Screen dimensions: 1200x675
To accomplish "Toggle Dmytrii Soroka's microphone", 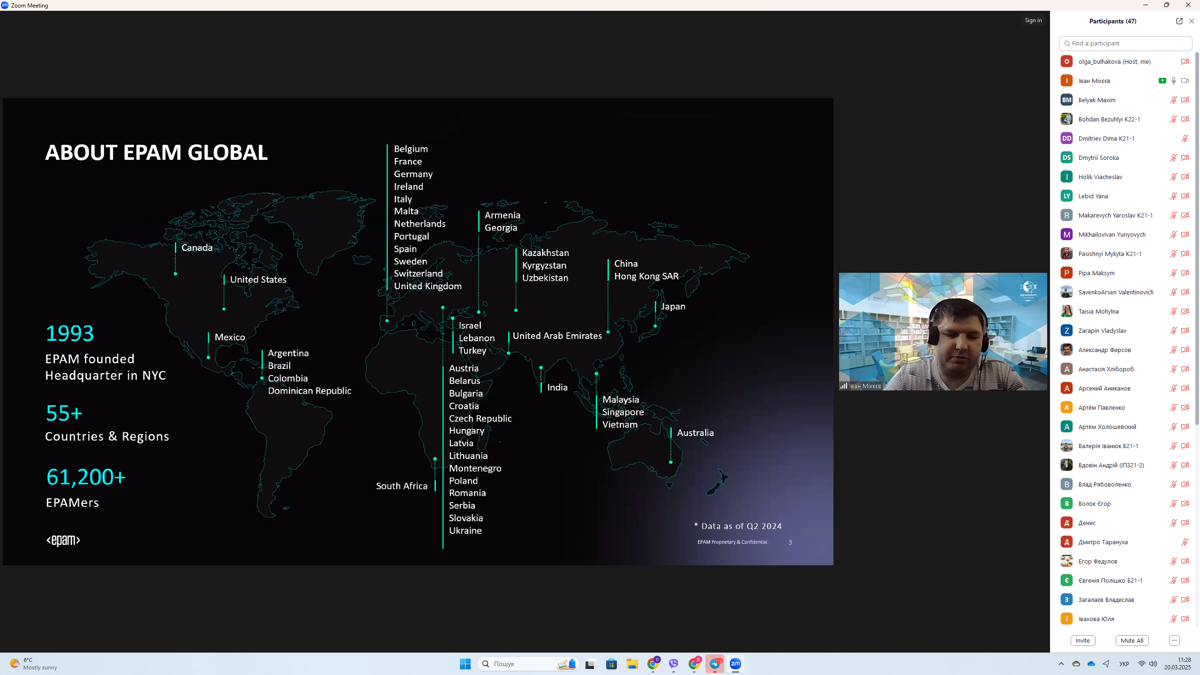I will (x=1174, y=158).
